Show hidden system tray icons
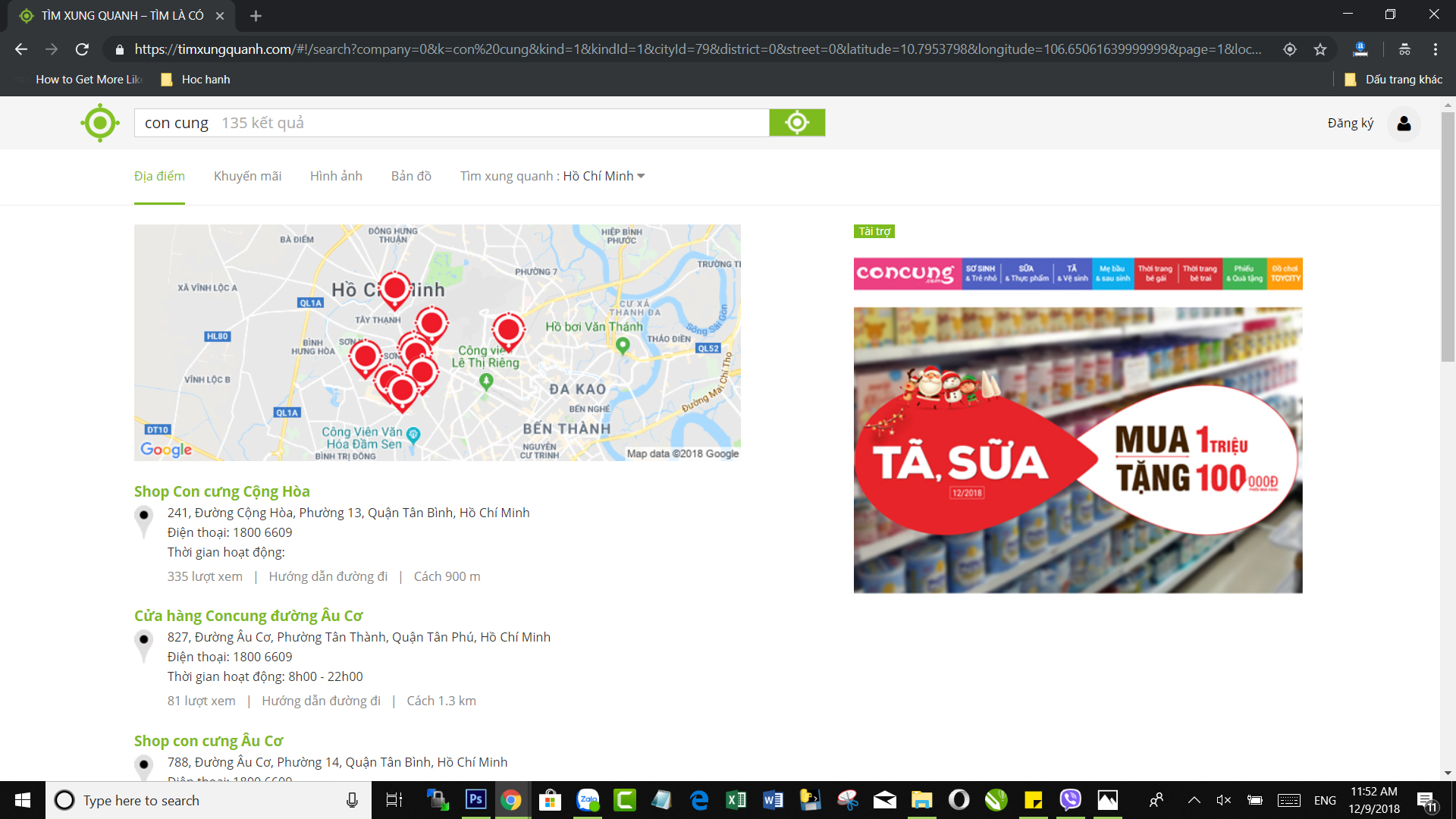This screenshot has width=1456, height=819. coord(1194,800)
